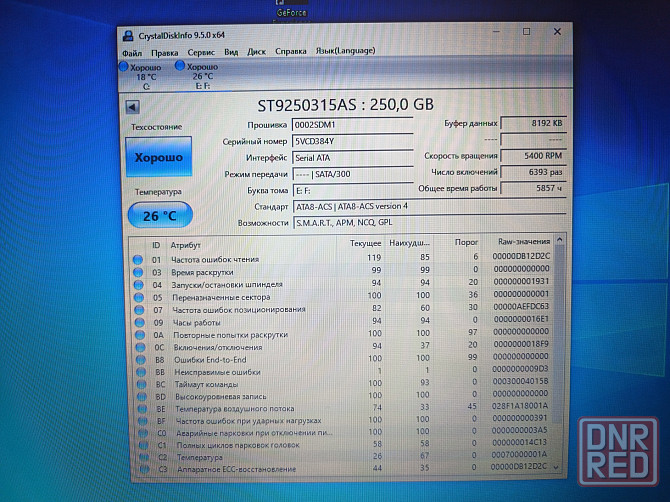Viewport: 670px width, 502px height.
Task: Click status icon for attribute BF
Action: (143, 421)
